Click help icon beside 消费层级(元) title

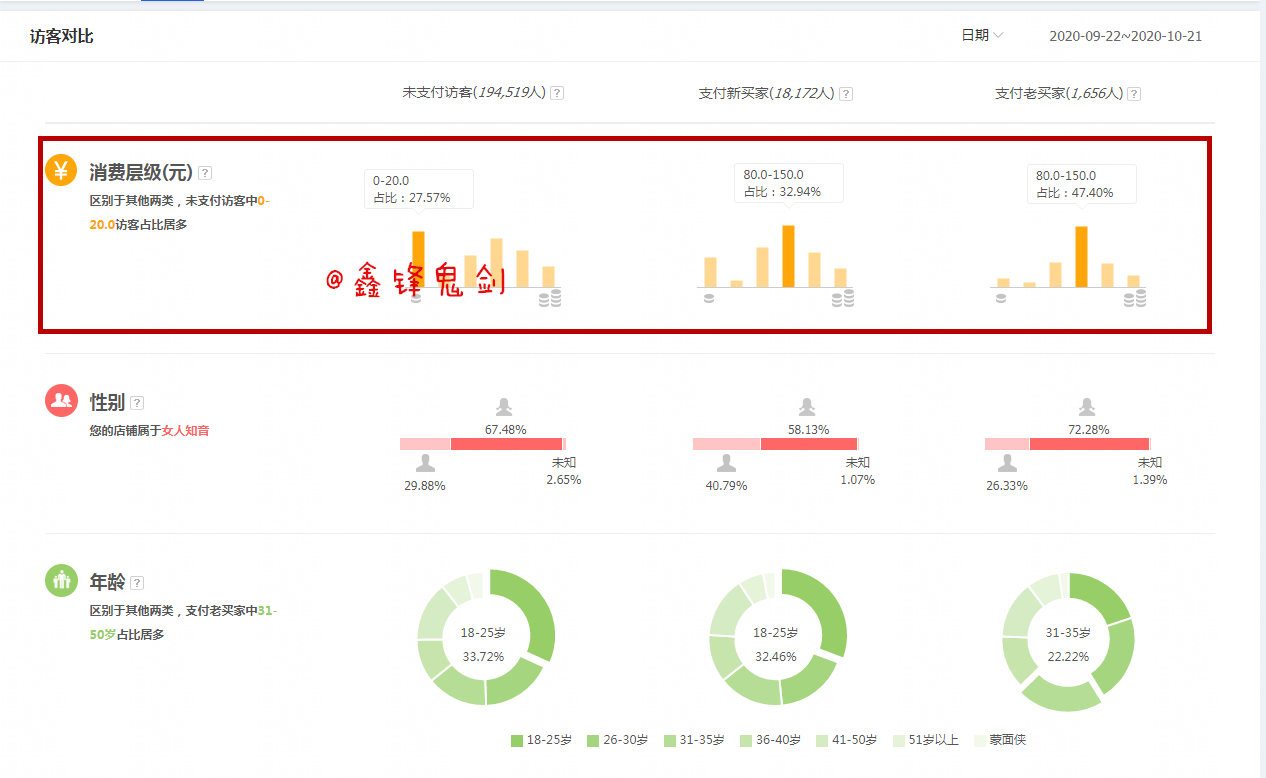coord(205,173)
